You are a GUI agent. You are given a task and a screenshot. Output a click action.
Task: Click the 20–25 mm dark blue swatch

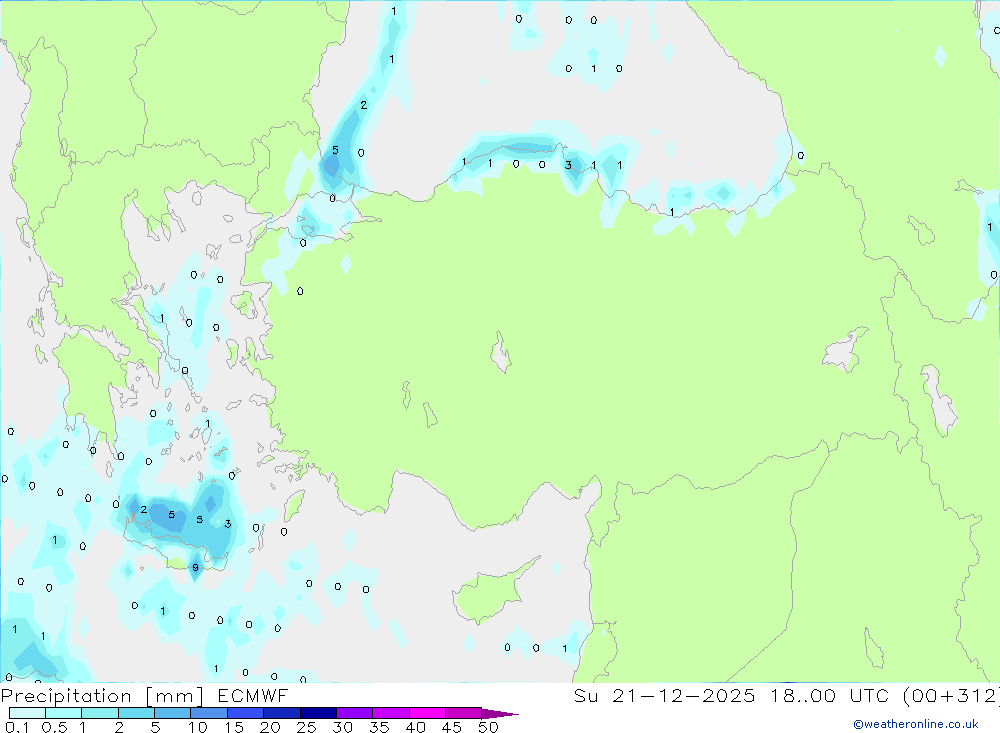281,713
